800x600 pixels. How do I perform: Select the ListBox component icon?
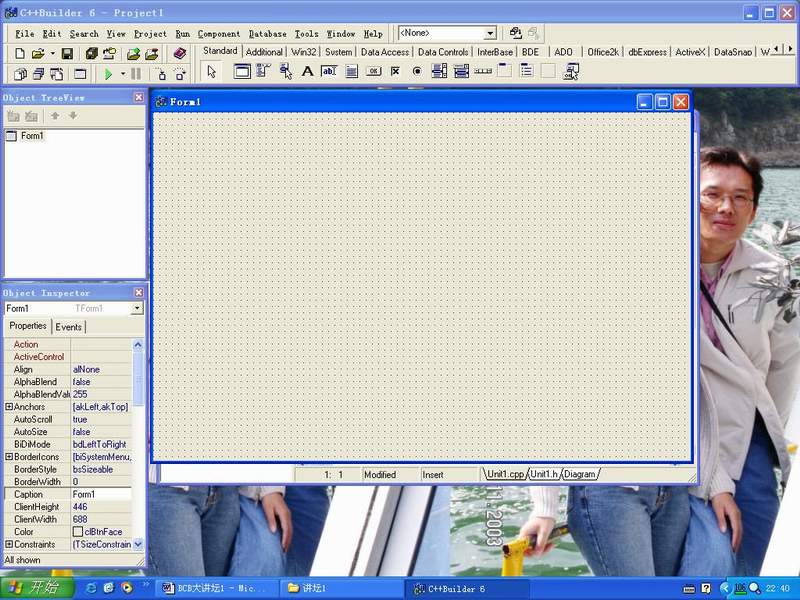tap(439, 71)
